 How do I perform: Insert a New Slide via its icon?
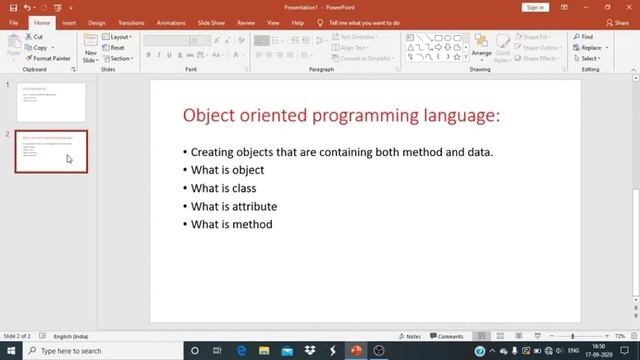coord(90,40)
